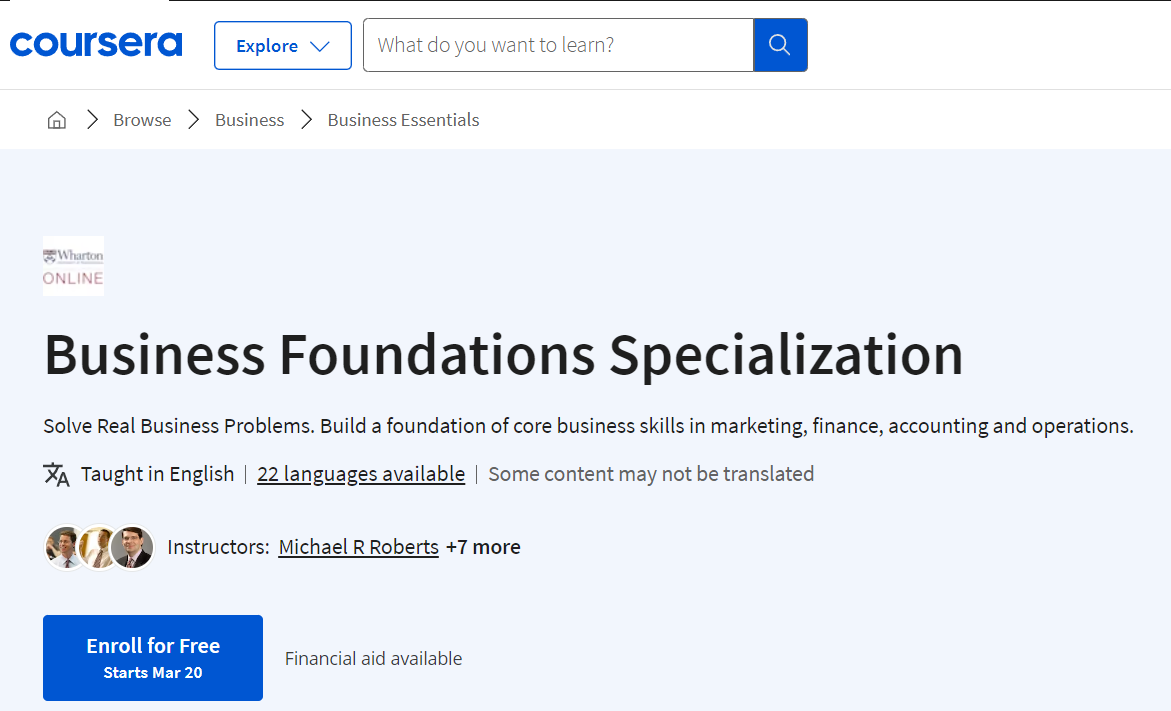1171x711 pixels.
Task: Show the +7 more instructors
Action: tap(483, 547)
